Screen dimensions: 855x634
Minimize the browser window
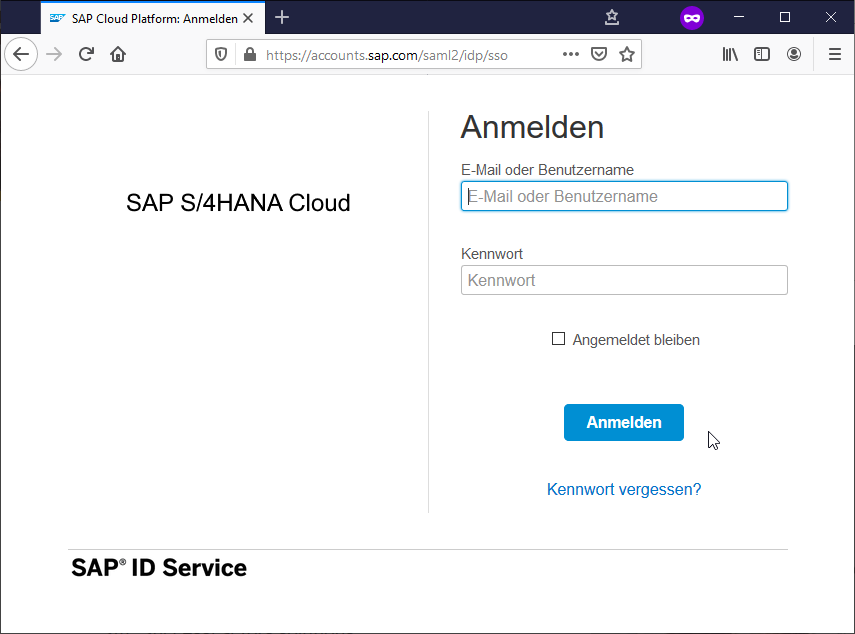(x=739, y=17)
